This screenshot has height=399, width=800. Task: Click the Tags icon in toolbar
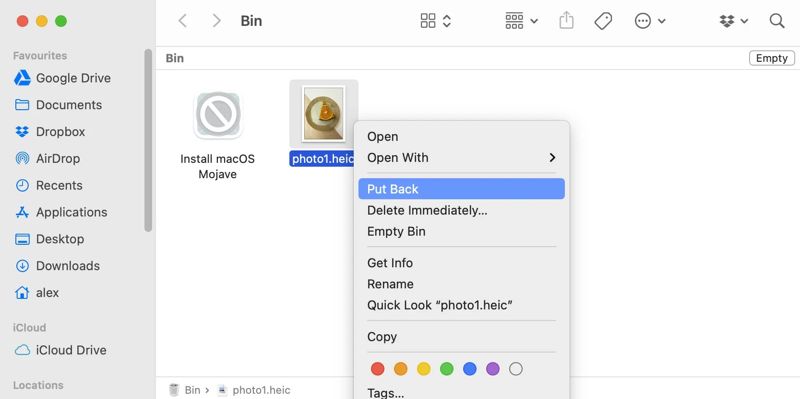pyautogui.click(x=603, y=21)
